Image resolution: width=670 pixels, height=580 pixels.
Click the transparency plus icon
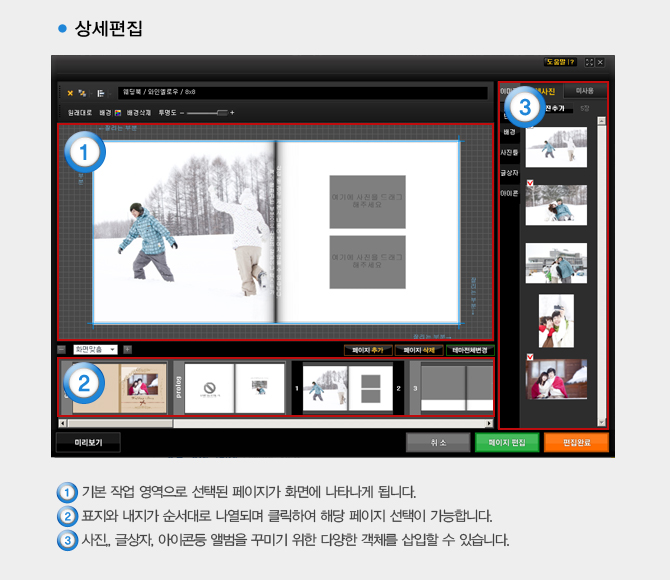click(232, 113)
